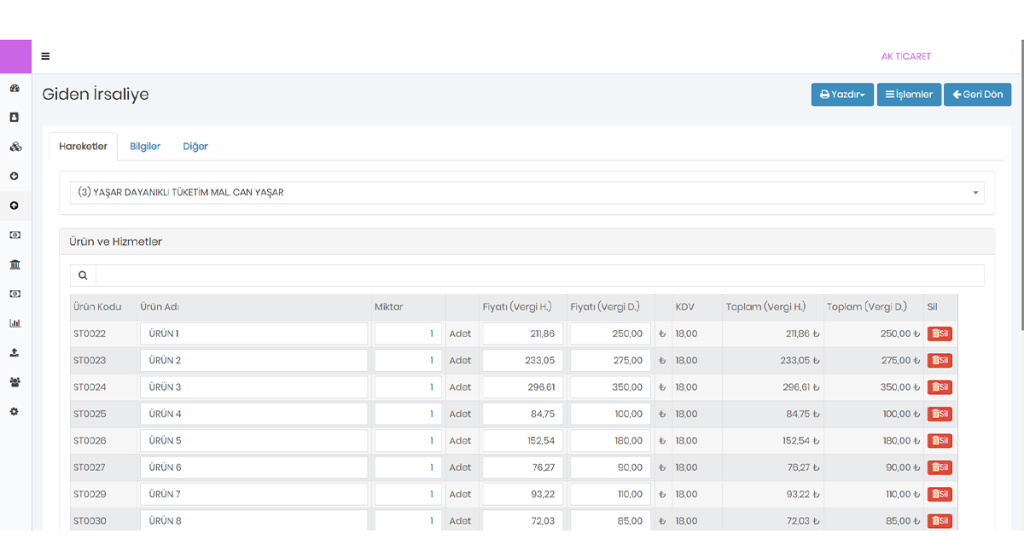1024x557 pixels.
Task: Click the magnifier icon beside product search
Action: 82,275
